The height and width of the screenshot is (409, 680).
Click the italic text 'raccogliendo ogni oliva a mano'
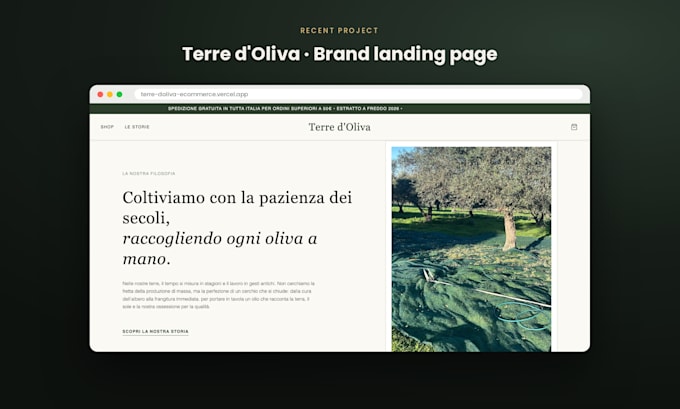click(x=220, y=249)
